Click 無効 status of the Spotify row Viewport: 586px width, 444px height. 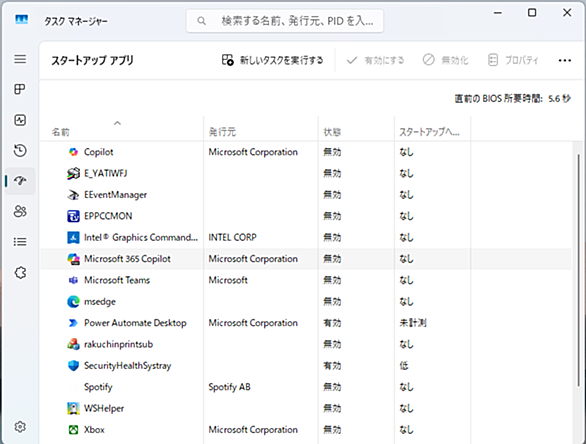coord(332,387)
